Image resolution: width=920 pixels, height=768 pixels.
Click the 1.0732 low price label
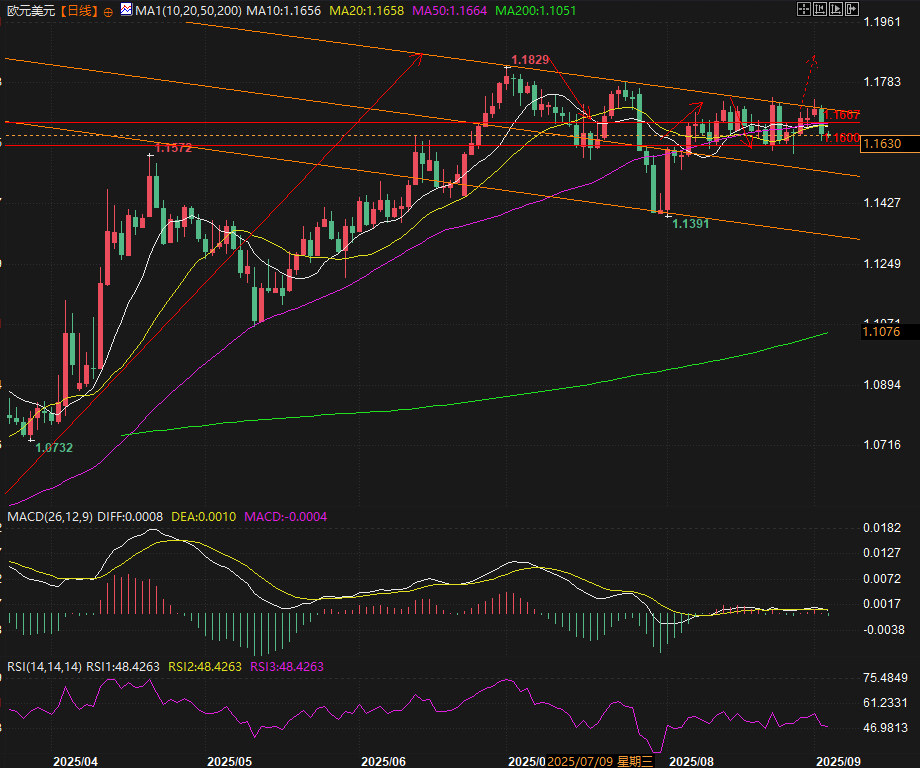[x=54, y=448]
